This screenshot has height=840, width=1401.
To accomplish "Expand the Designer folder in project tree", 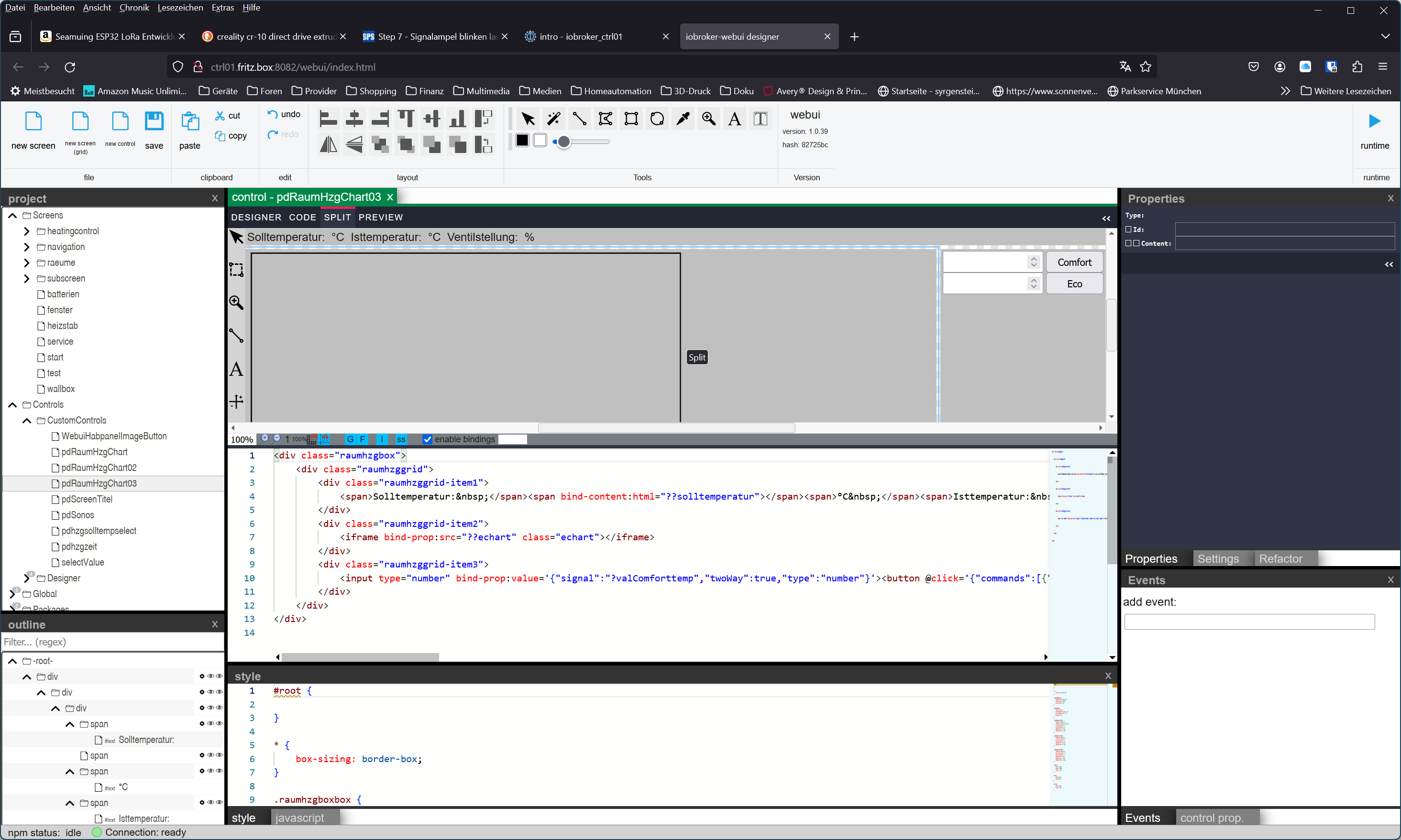I will coord(27,578).
